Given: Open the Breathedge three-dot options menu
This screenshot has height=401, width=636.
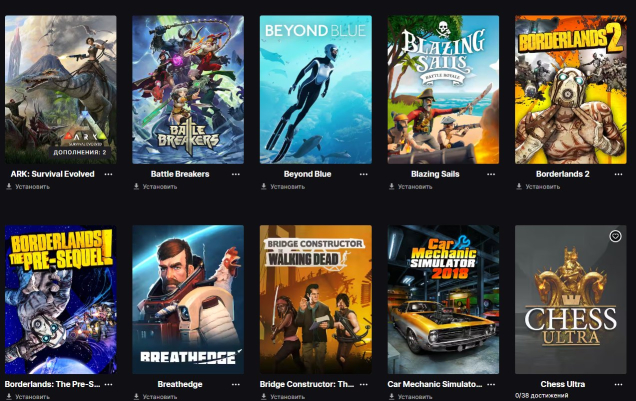Looking at the screenshot, I should [236, 384].
